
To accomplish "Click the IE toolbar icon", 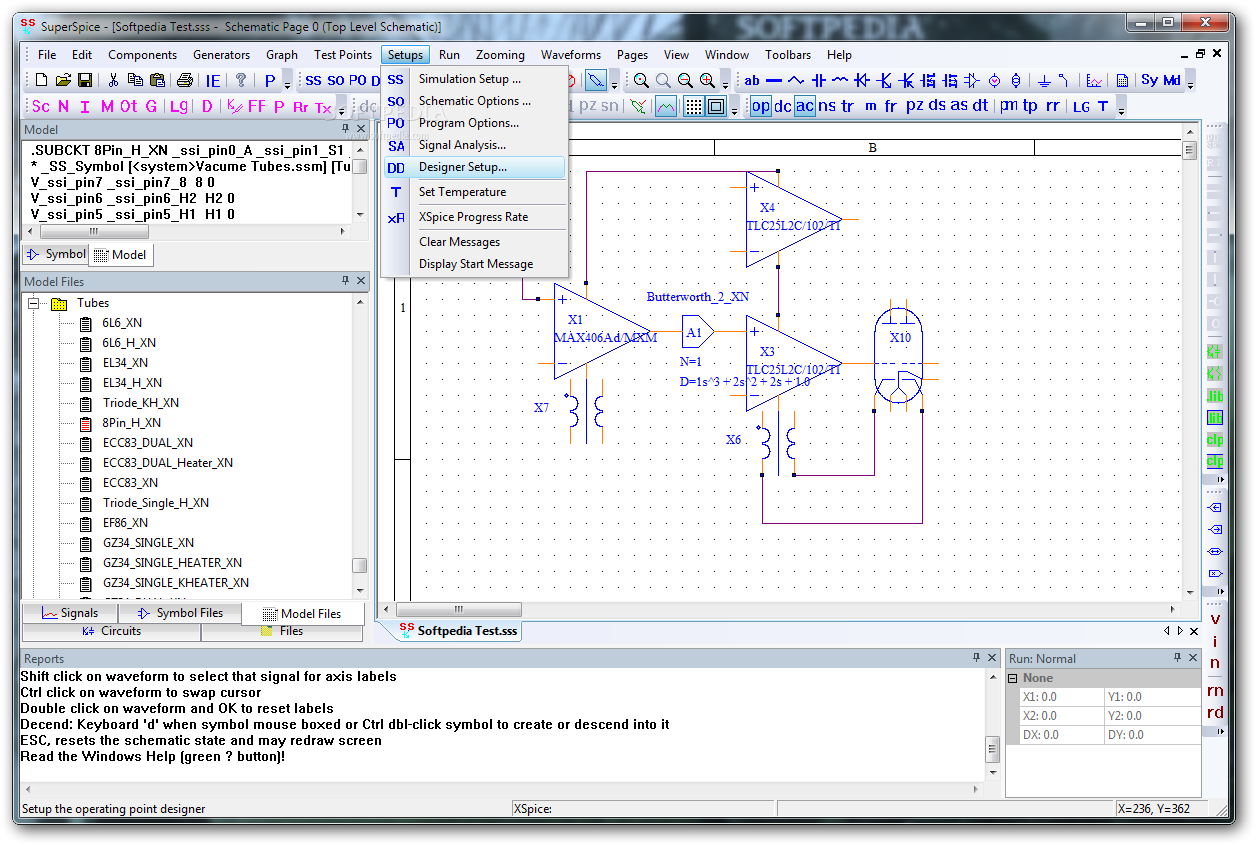I will tap(213, 80).
